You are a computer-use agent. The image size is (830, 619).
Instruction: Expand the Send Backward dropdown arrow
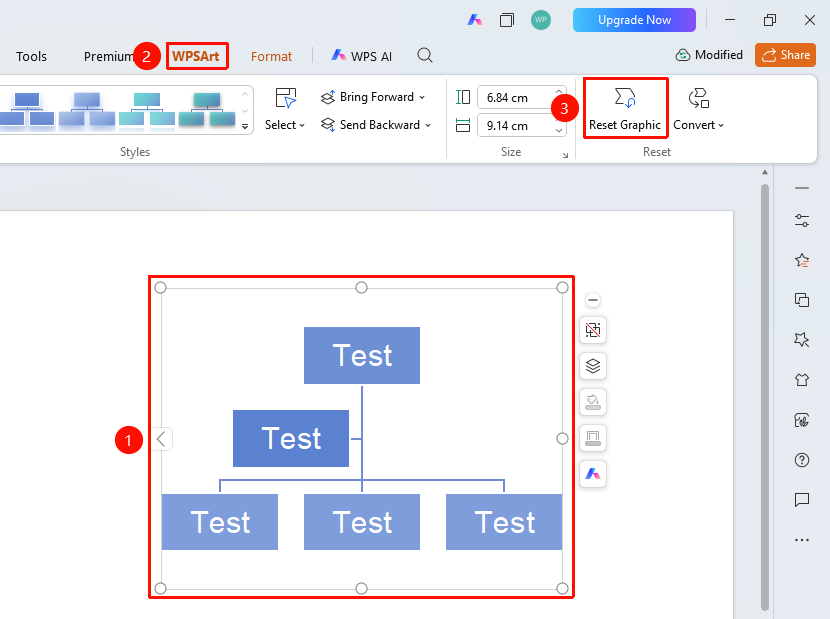click(x=428, y=125)
